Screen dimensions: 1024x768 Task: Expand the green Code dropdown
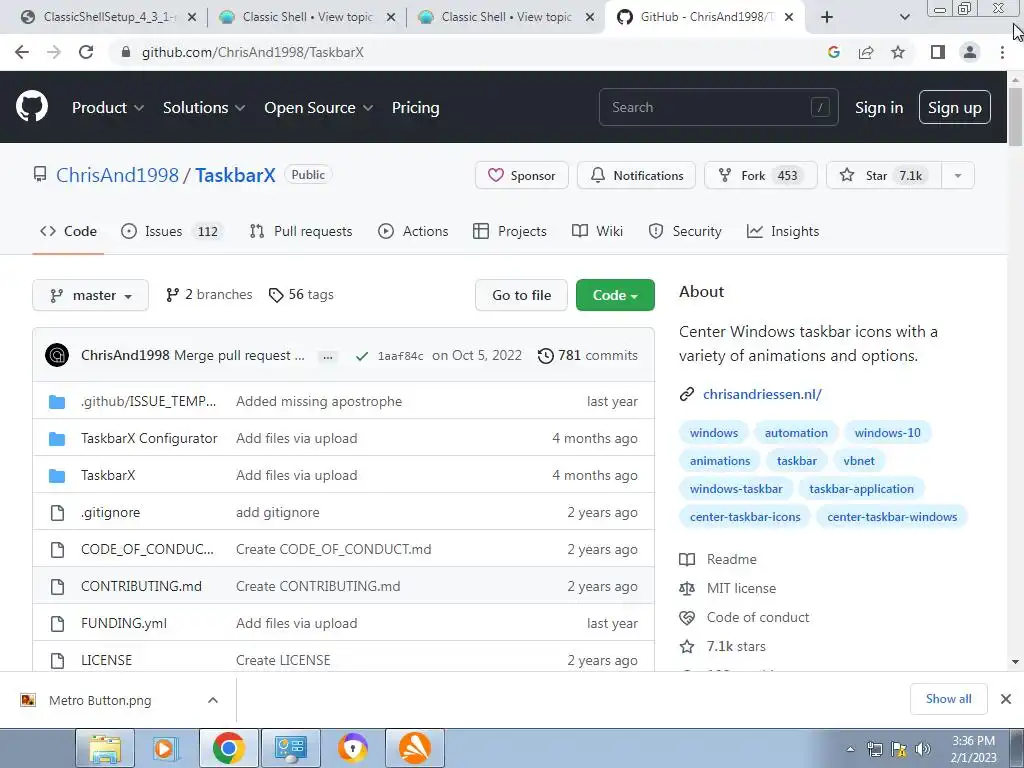[615, 295]
